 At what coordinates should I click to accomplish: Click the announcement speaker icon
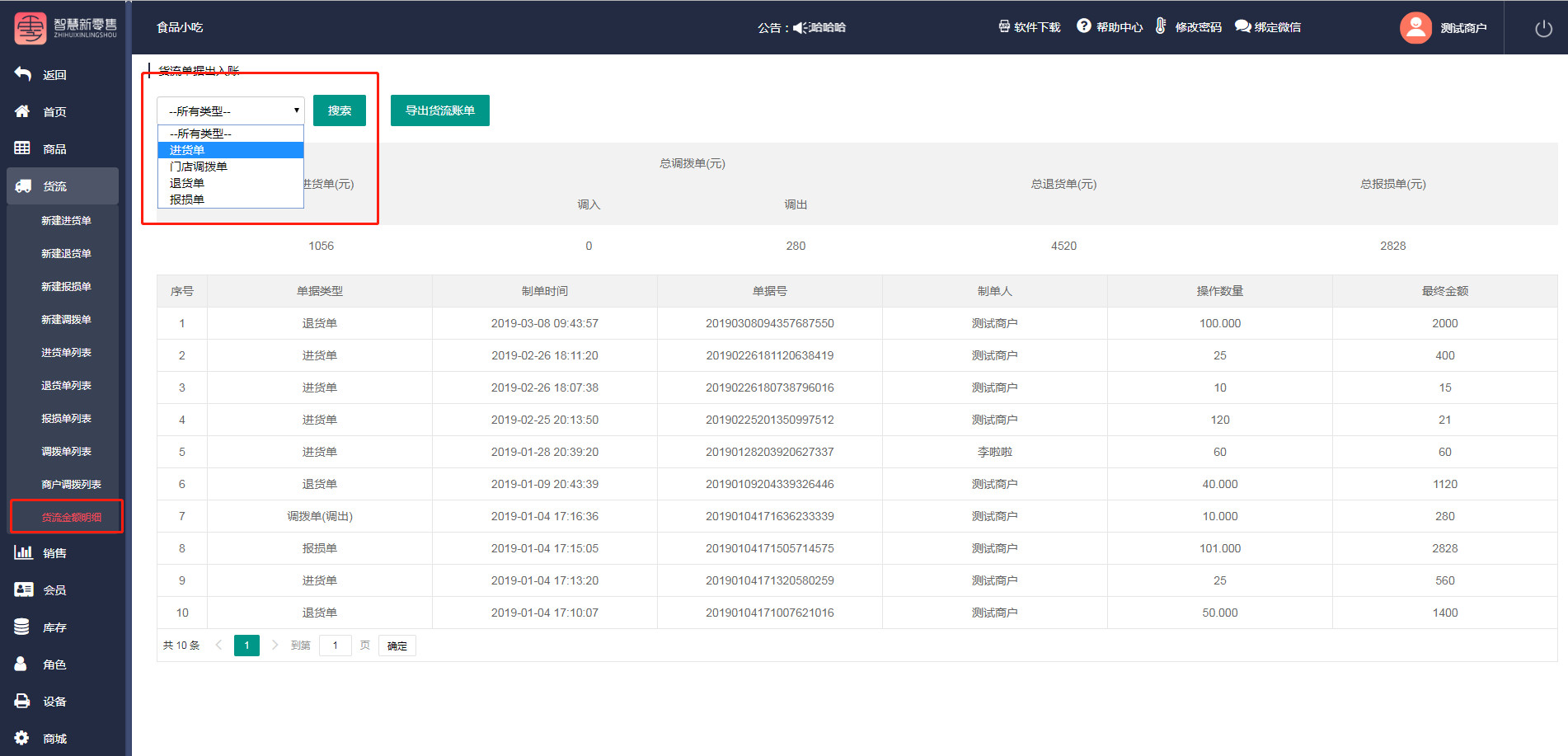pyautogui.click(x=800, y=28)
